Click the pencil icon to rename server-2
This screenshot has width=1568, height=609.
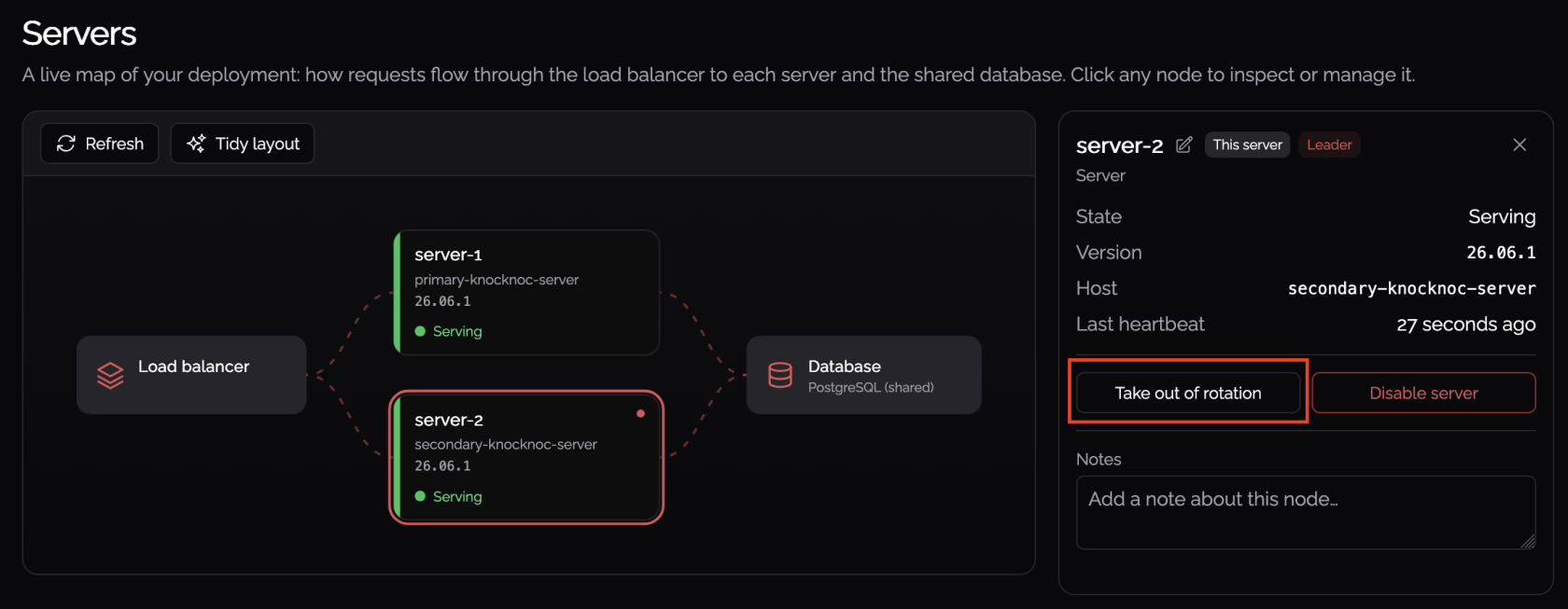click(1183, 145)
